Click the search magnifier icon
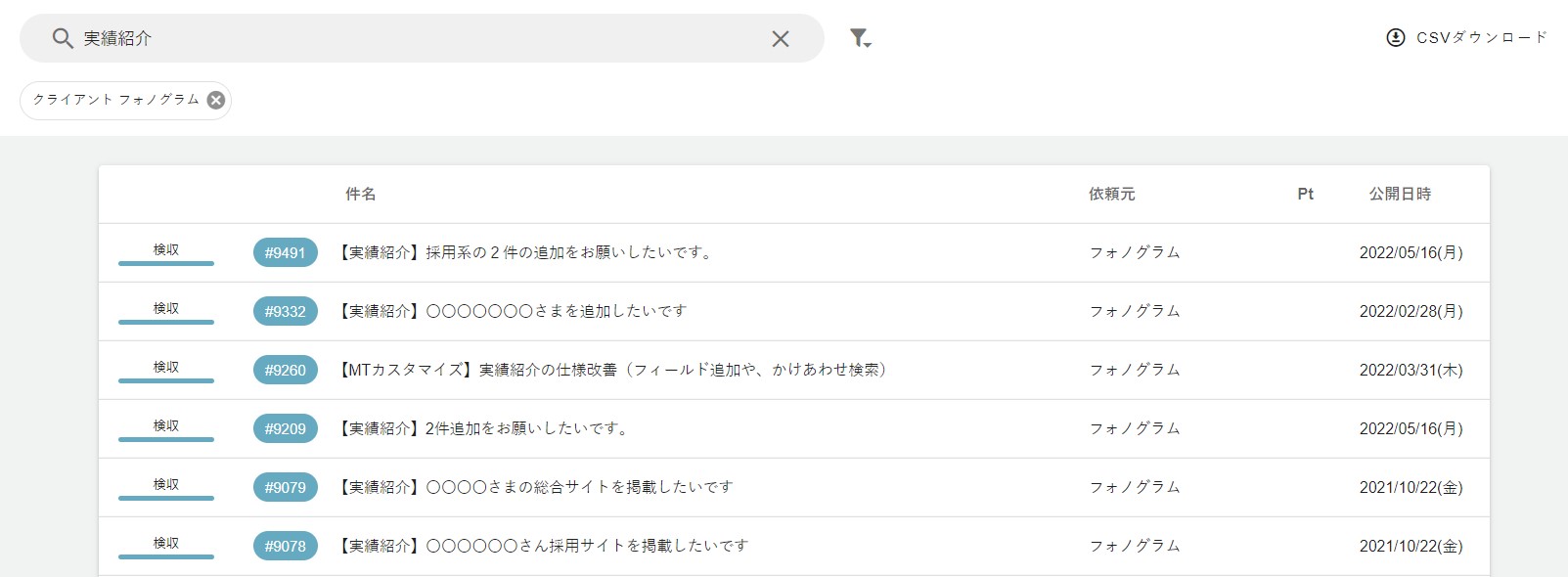 (x=63, y=39)
